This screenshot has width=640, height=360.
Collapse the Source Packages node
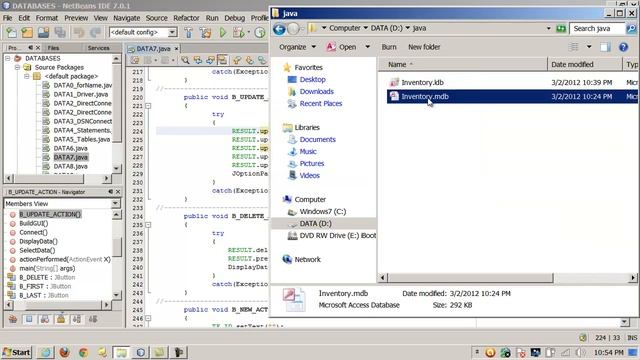click(x=18, y=67)
